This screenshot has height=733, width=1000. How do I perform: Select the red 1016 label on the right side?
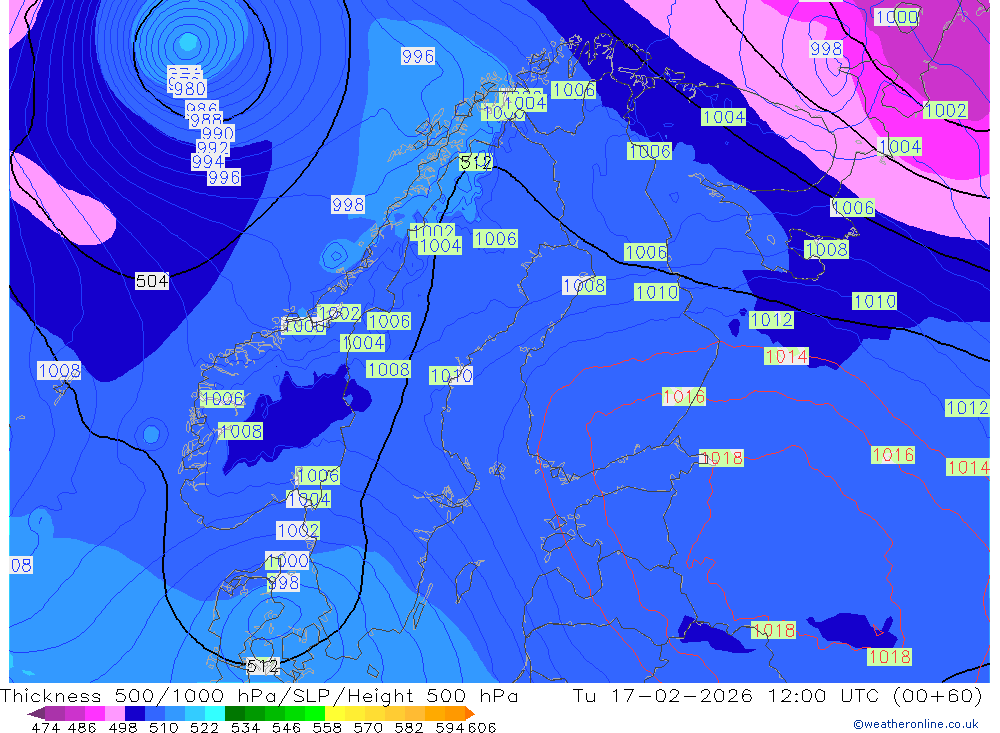pos(893,455)
